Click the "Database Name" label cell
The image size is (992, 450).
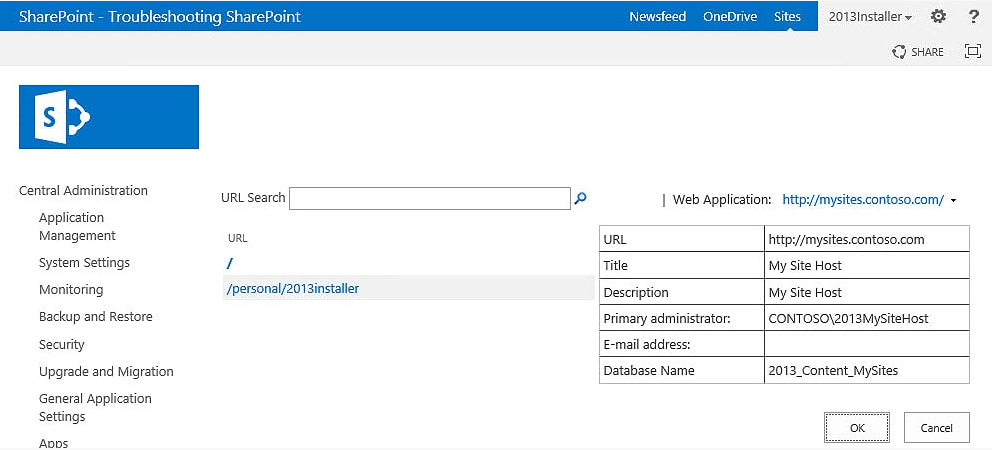tap(681, 370)
